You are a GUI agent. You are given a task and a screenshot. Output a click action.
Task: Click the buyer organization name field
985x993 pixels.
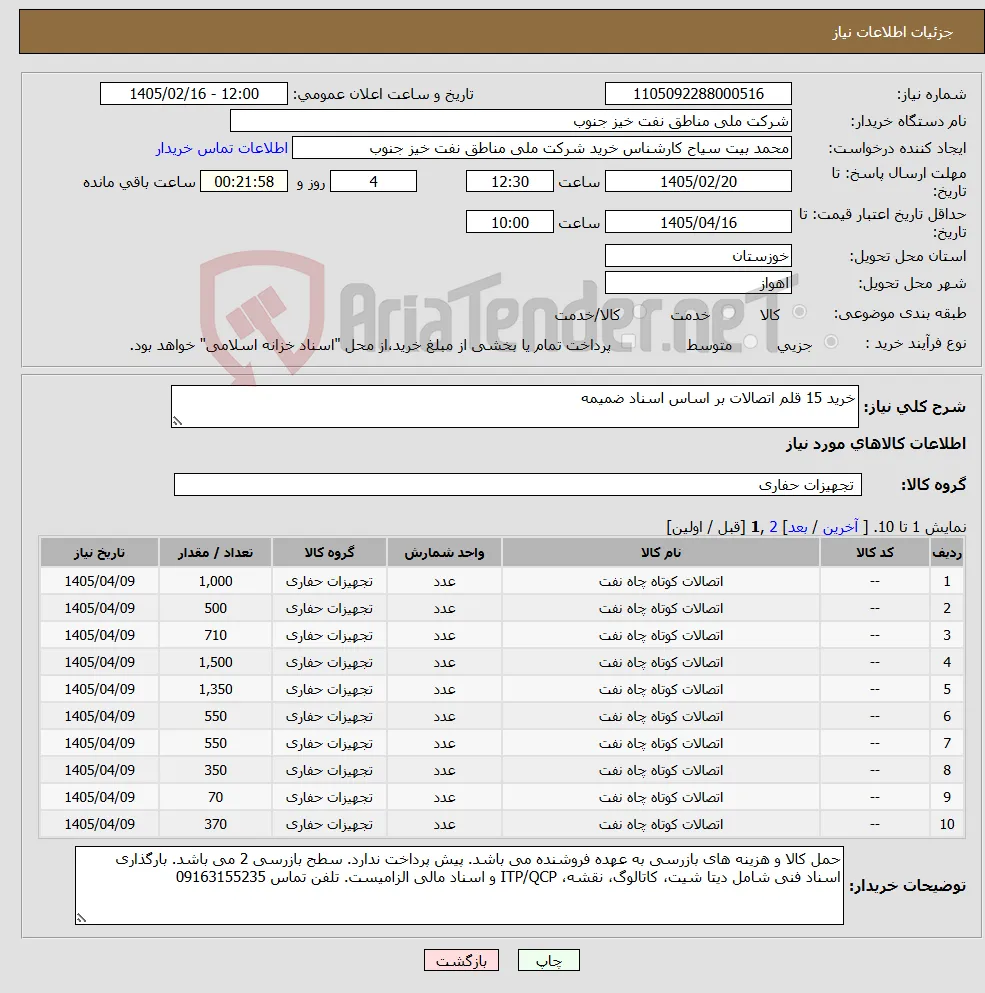click(511, 121)
